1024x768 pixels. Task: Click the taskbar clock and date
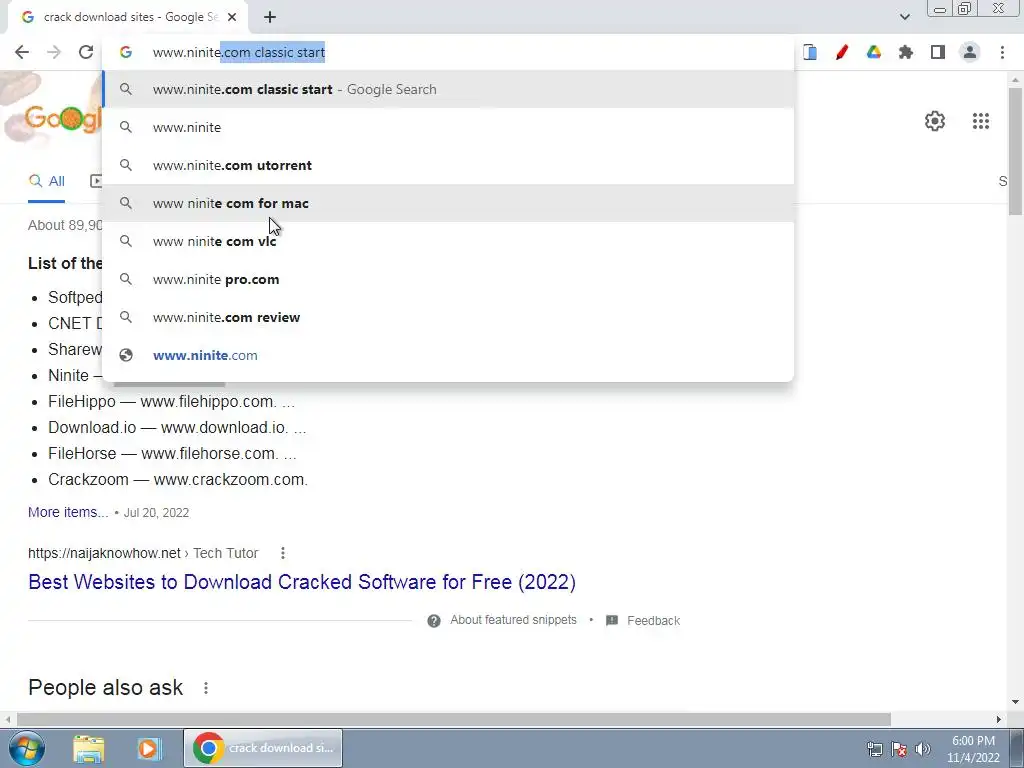[973, 749]
